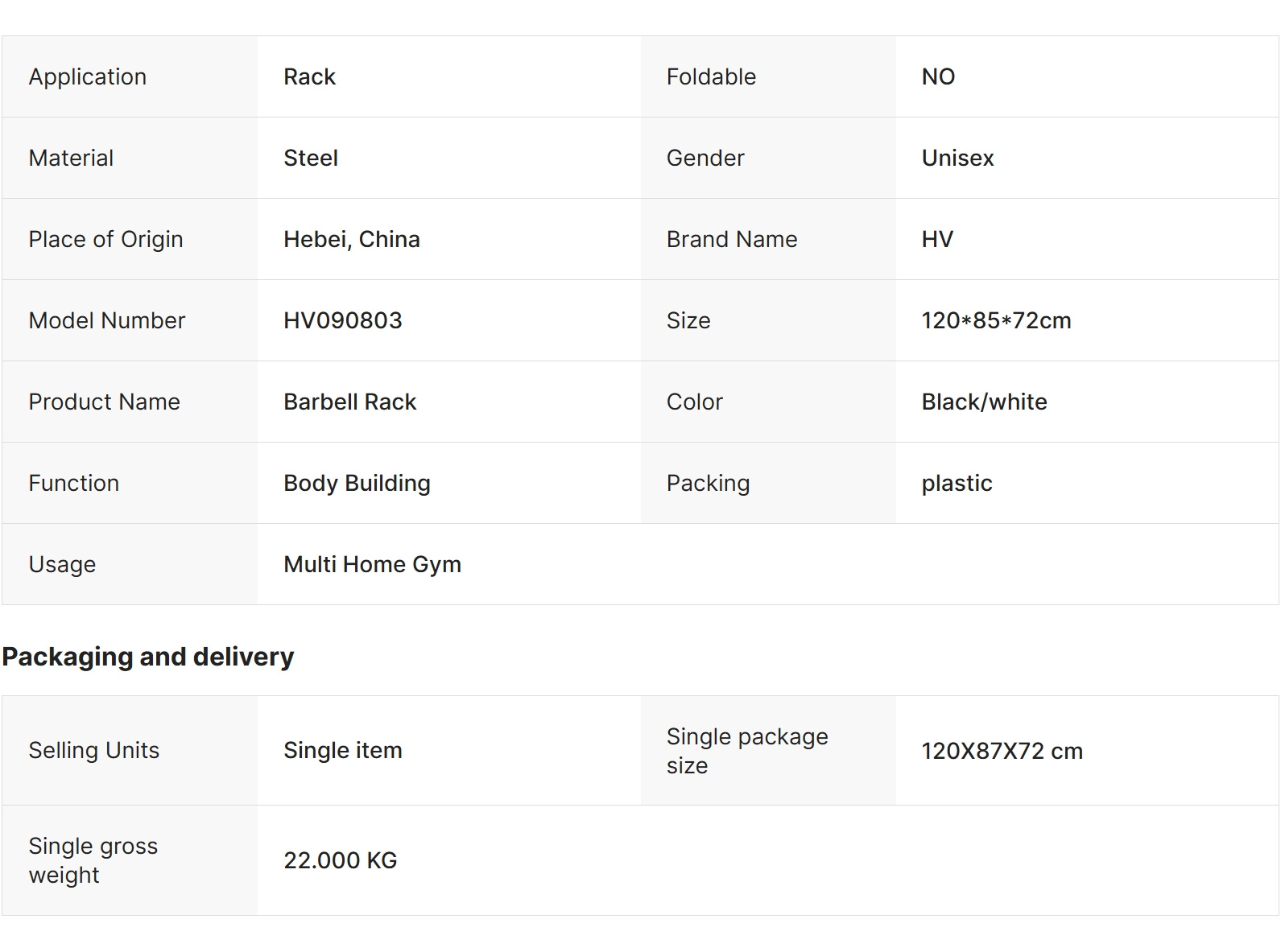Select the Rack value cell
Image resolution: width=1281 pixels, height=952 pixels.
coord(309,77)
